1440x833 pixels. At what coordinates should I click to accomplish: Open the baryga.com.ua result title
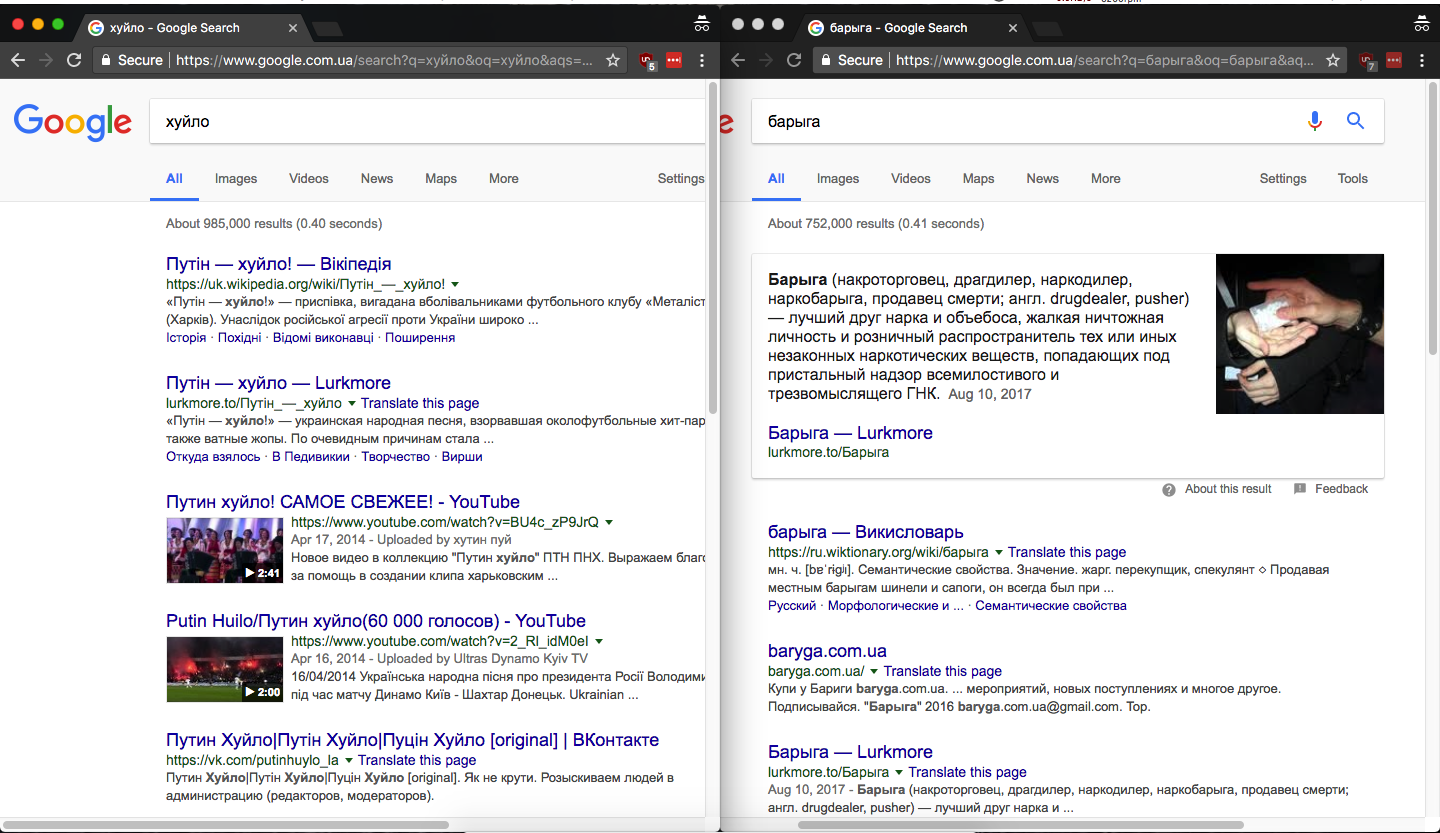click(x=827, y=651)
